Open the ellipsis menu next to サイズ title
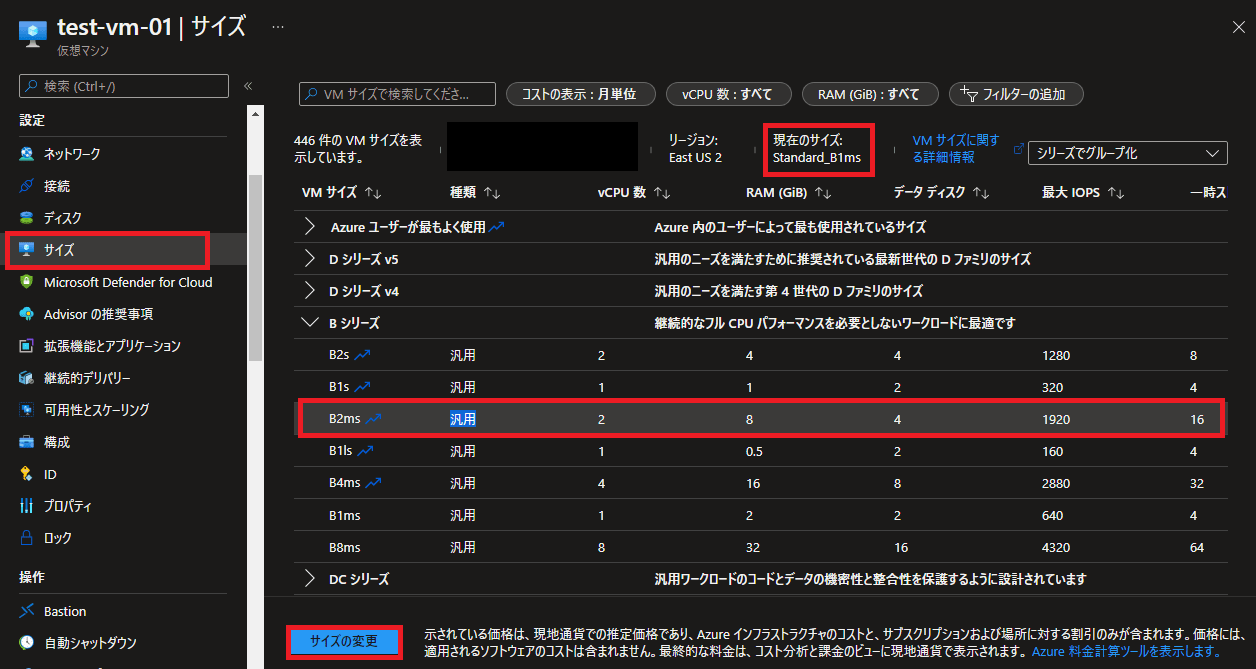Screen dimensions: 1256x669 pos(278,27)
